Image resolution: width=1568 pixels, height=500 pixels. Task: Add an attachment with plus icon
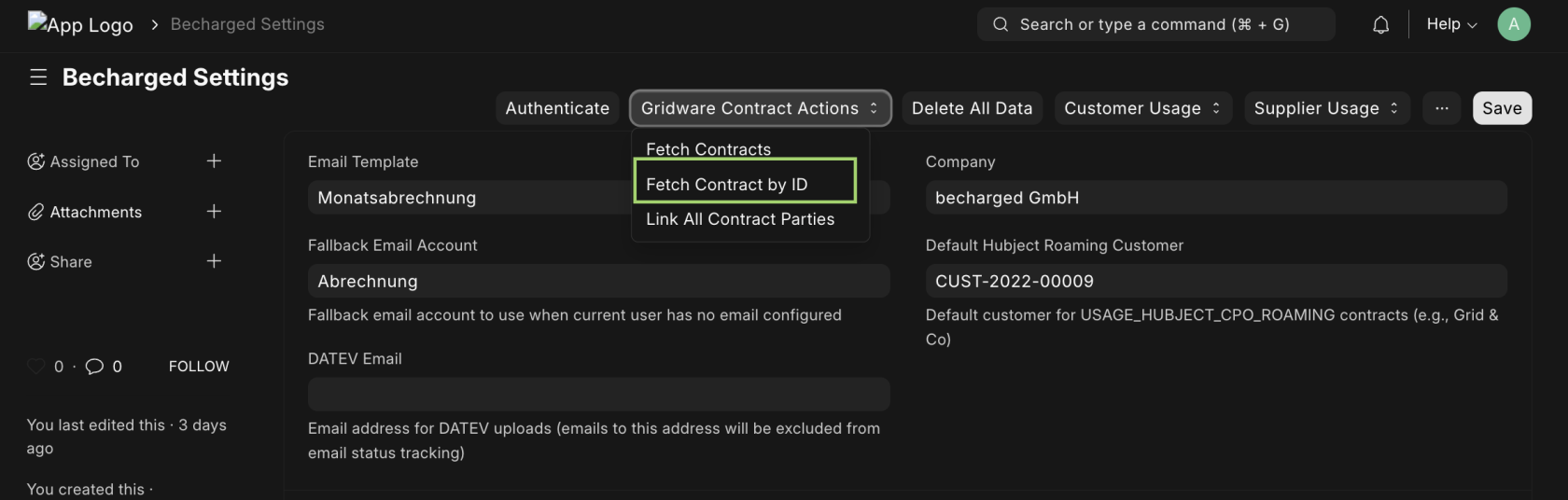214,212
